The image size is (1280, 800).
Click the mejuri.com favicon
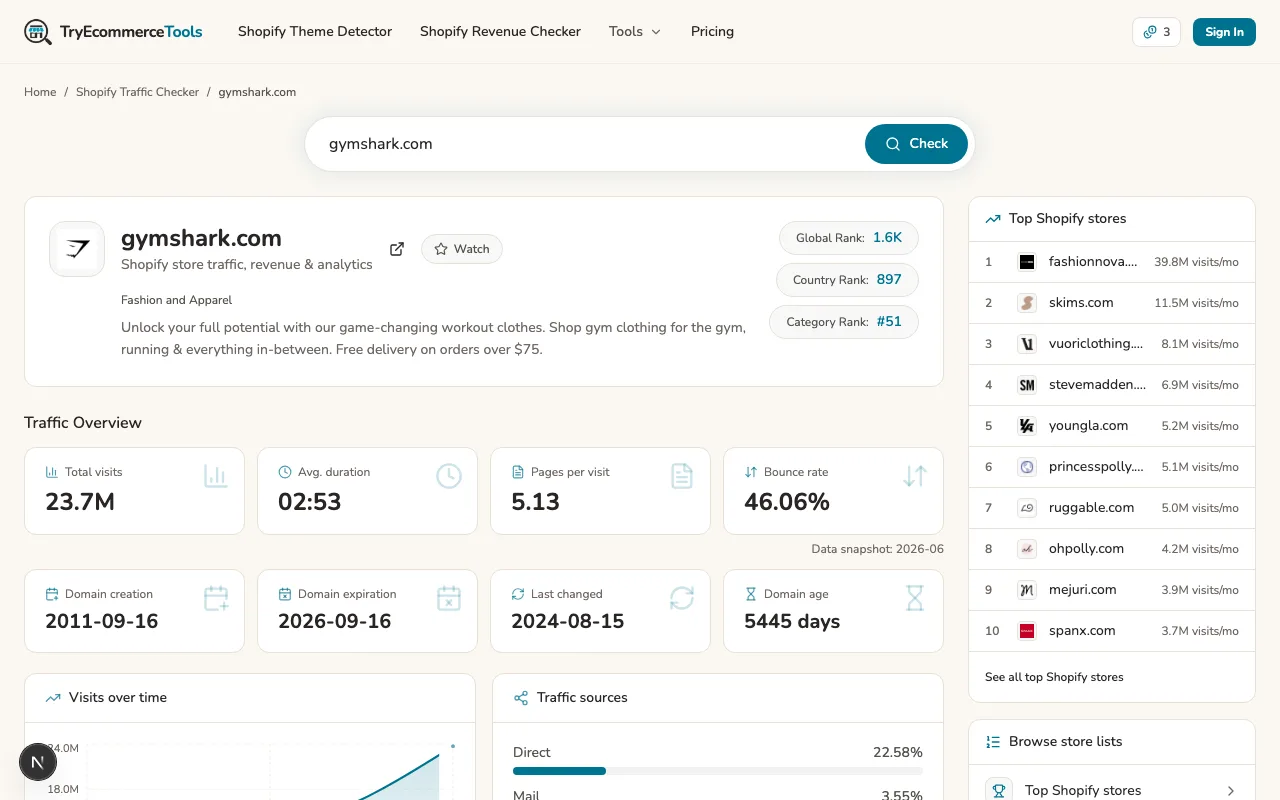click(x=1027, y=590)
